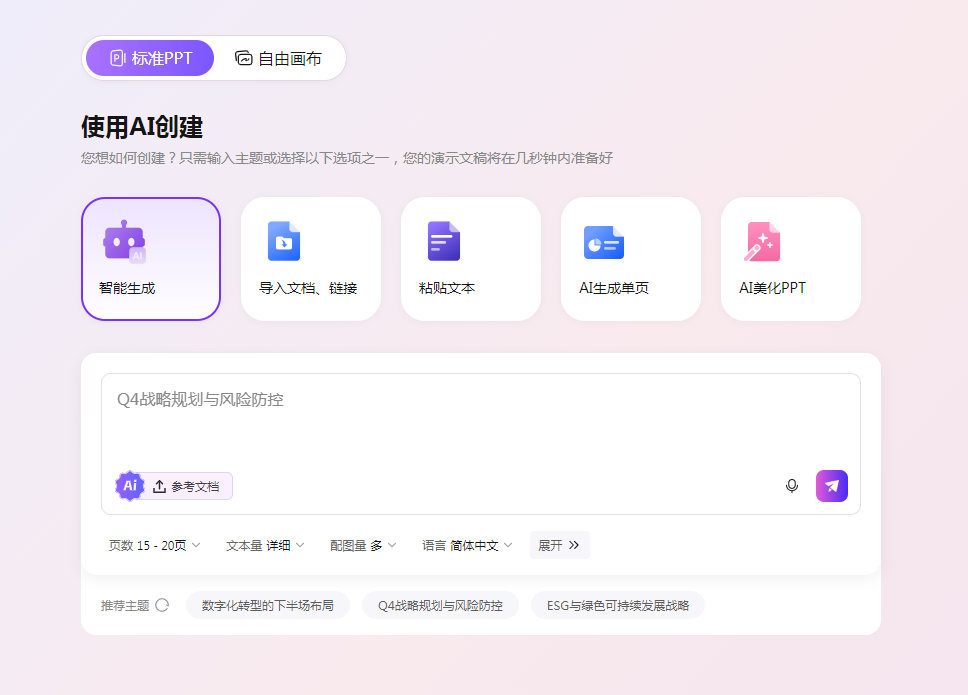Activate microphone voice input
The image size is (968, 695).
[x=791, y=486]
